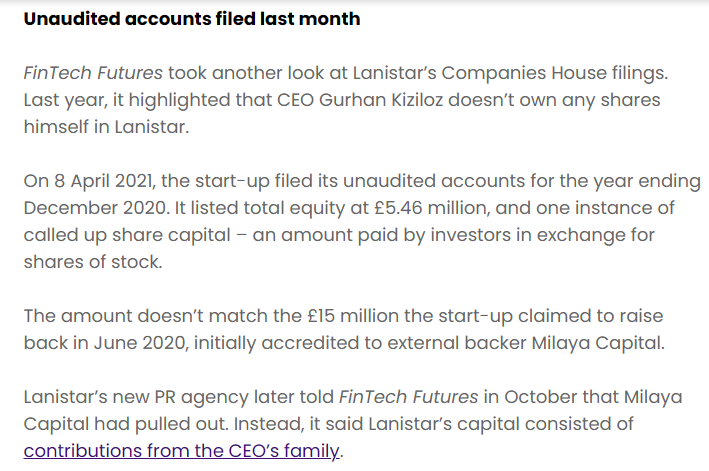Click the words 'Last year, it highlighted'
This screenshot has width=709, height=471.
(x=127, y=100)
